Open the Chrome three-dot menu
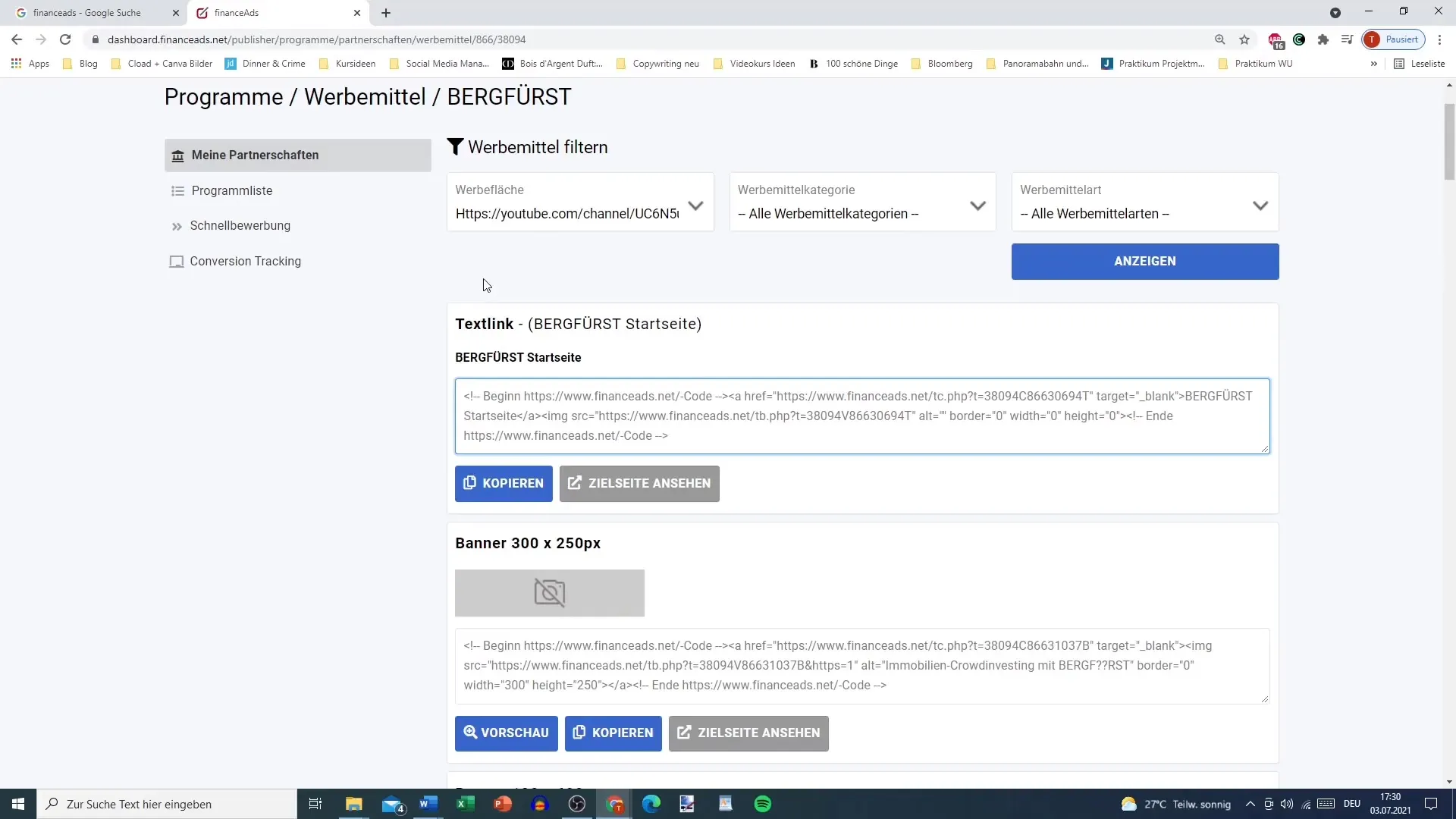This screenshot has width=1456, height=819. [x=1439, y=39]
